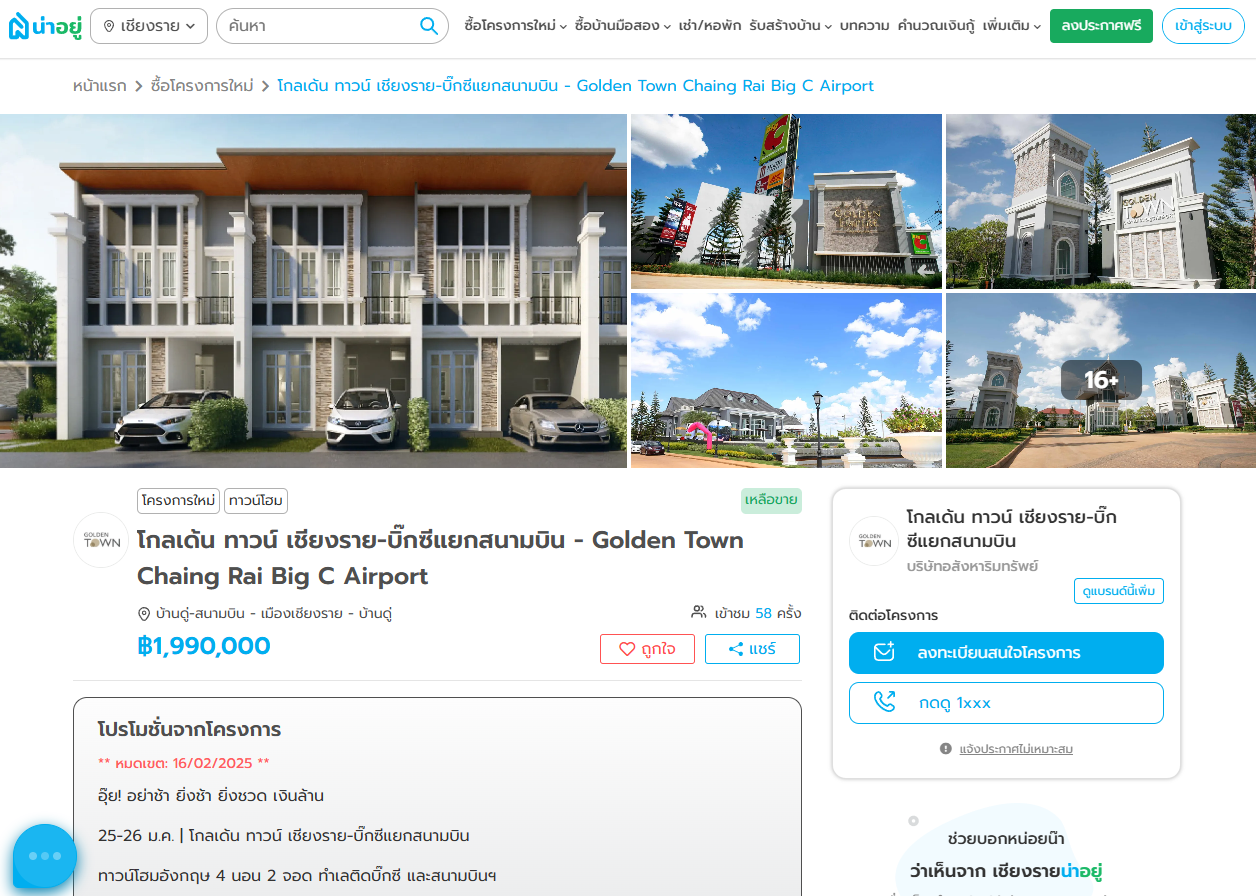Click the address บ้านดู่-สนามบิน - เมืองเชียงราย
Screen dimensions: 1256x896
274,613
